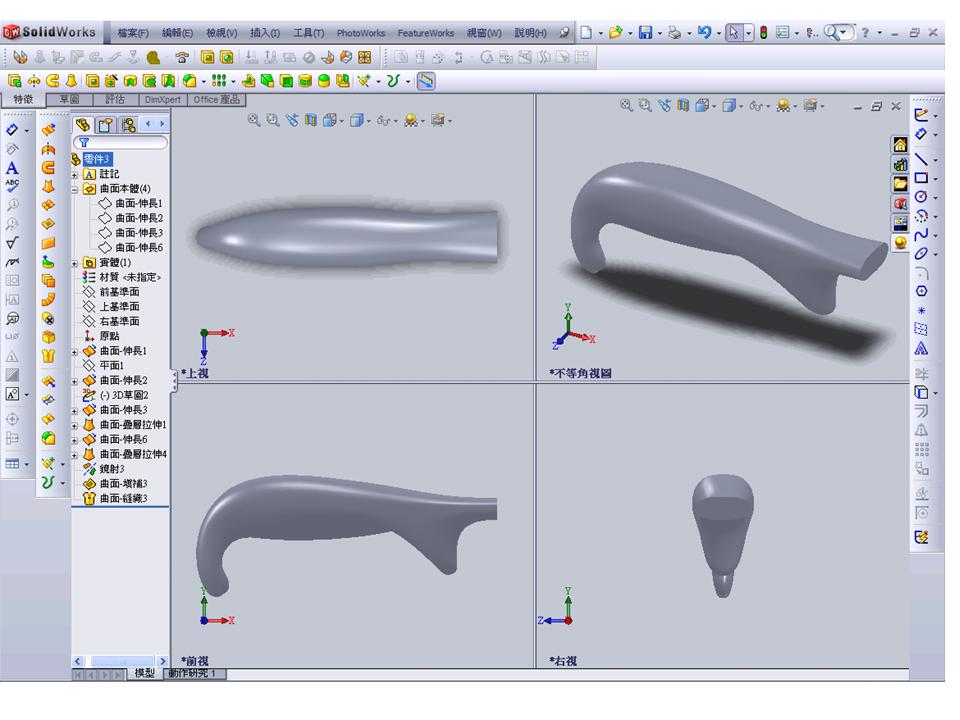960x720 pixels.
Task: Switch to the 動作研究 1 tab
Action: click(196, 673)
